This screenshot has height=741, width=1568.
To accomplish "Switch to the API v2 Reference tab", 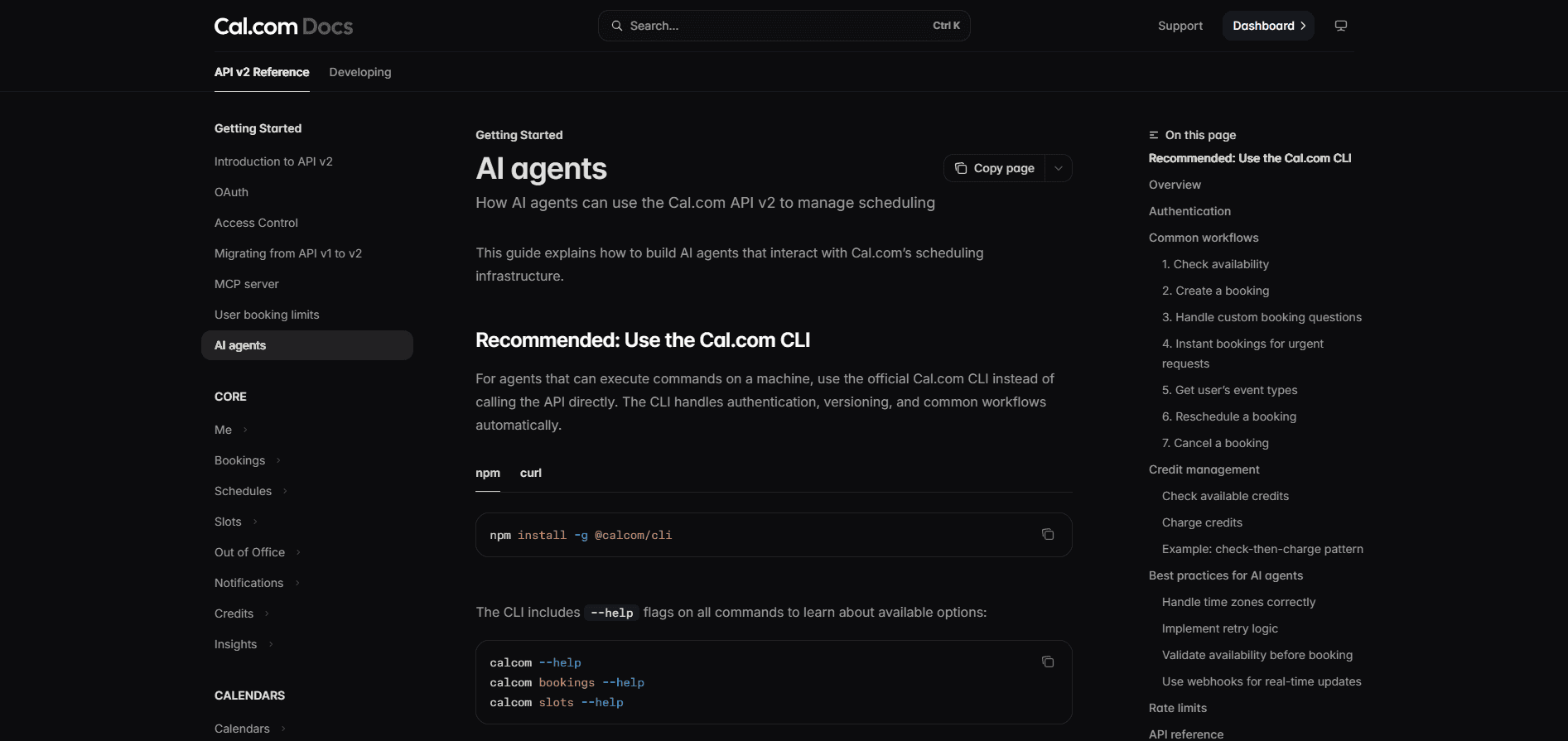I will (x=262, y=72).
